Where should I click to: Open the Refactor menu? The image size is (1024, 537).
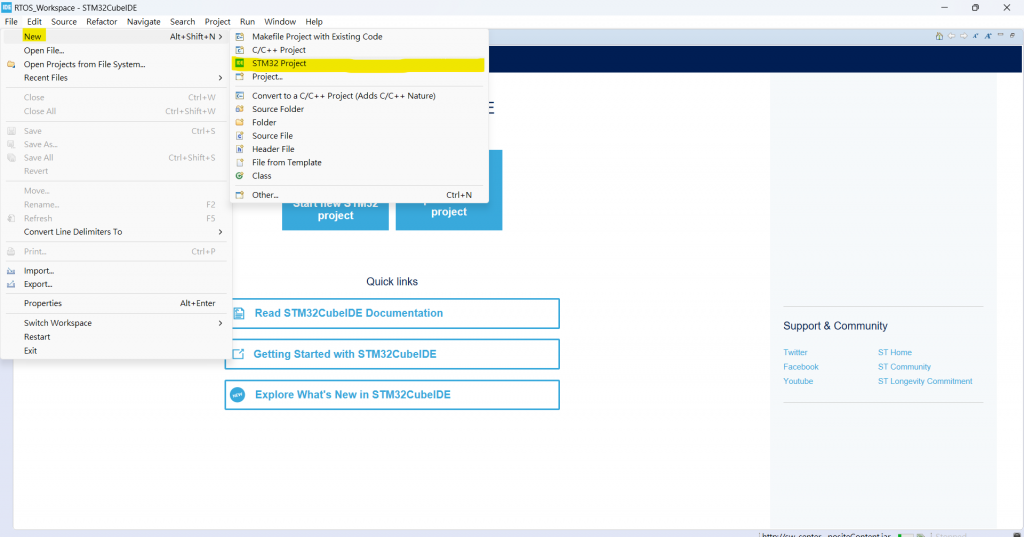pyautogui.click(x=102, y=22)
